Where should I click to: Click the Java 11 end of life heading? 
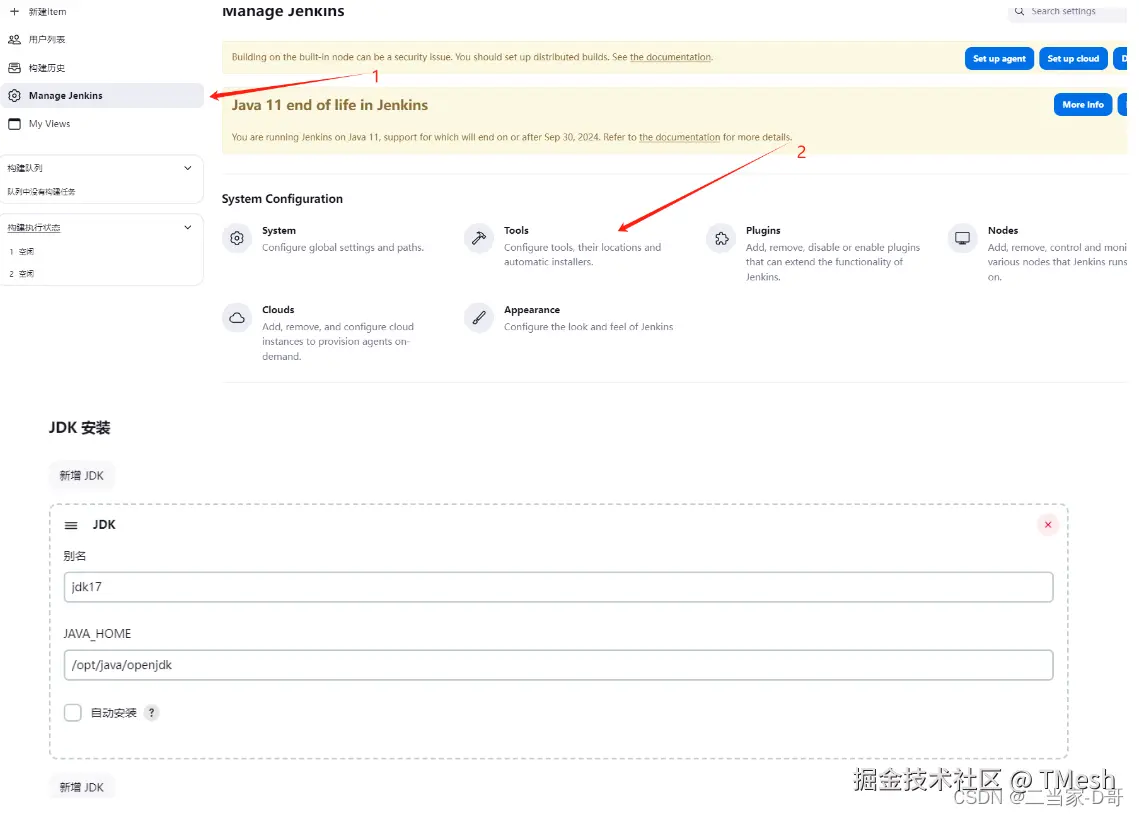click(330, 105)
